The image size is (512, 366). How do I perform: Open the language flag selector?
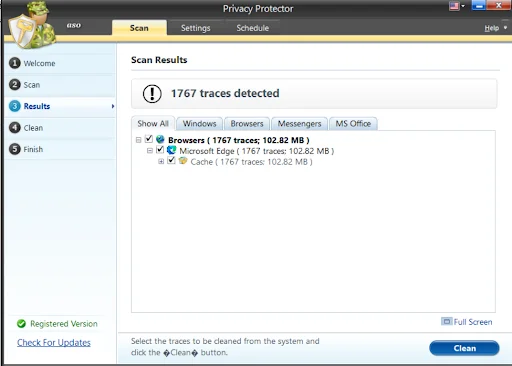[457, 6]
